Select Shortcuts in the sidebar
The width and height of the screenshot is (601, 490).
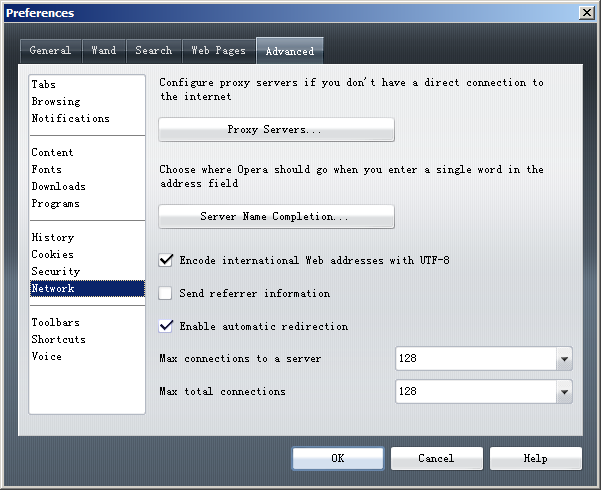(x=87, y=339)
